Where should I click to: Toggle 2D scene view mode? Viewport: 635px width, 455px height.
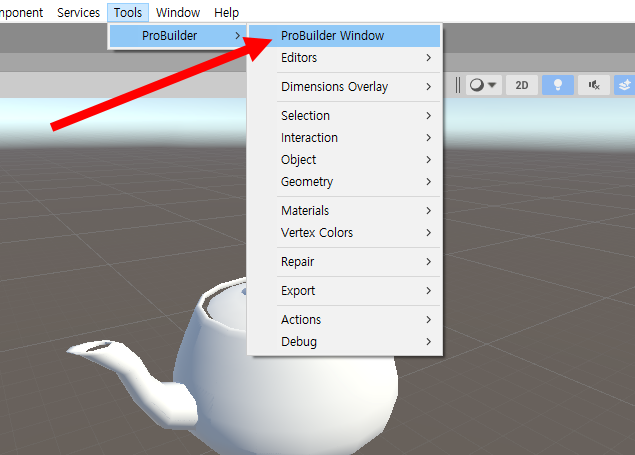[x=522, y=85]
